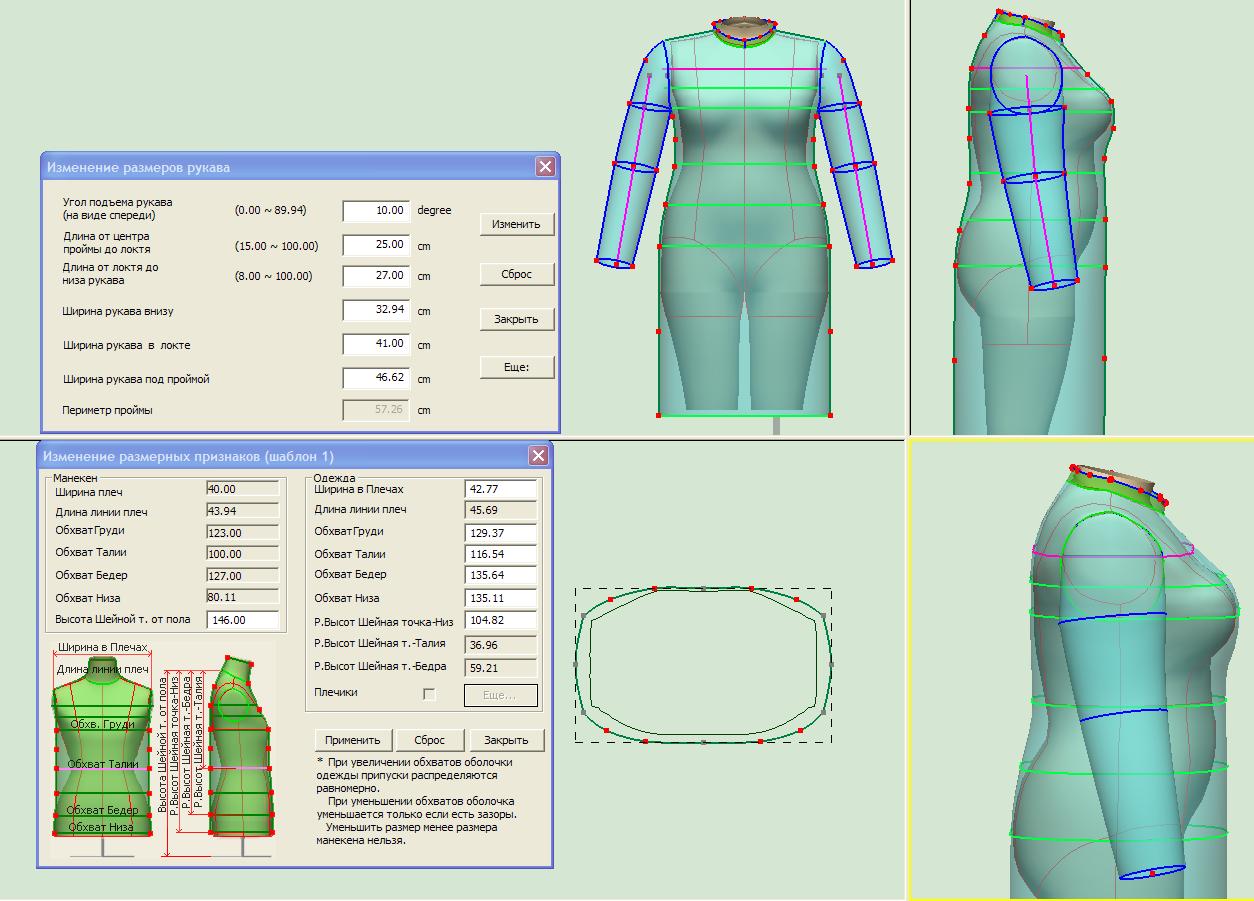
Task: Edit Ширина рукава внизу field 32.94
Action: 376,310
